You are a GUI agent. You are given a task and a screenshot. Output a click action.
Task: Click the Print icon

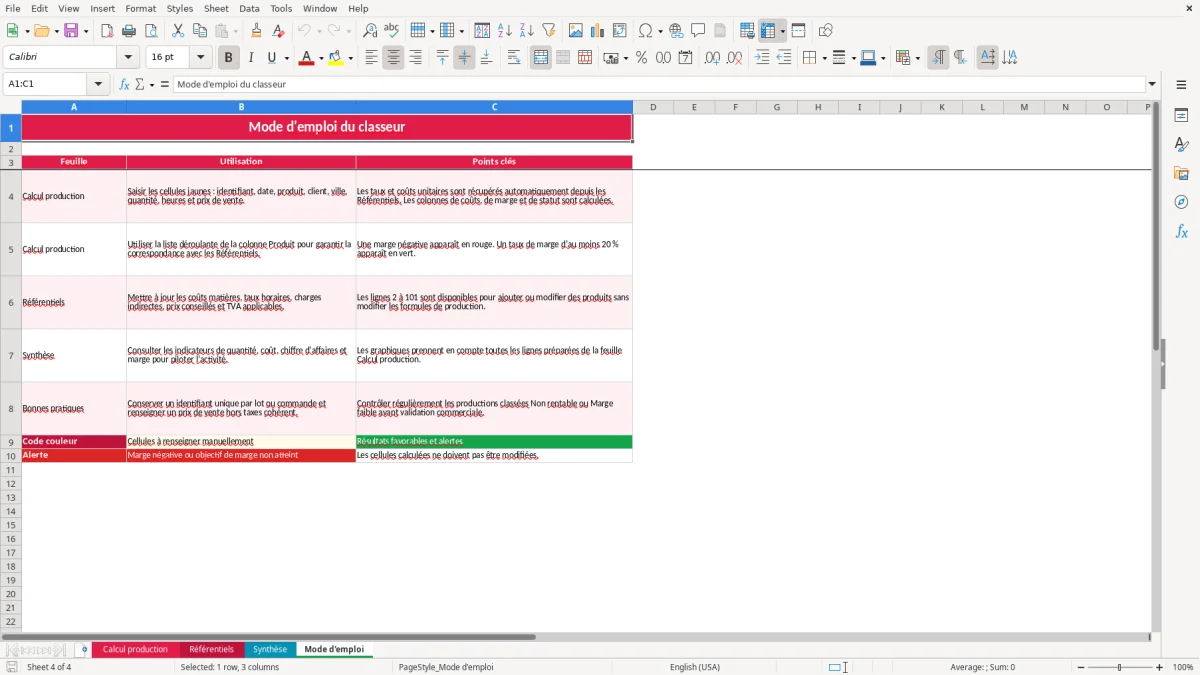(129, 31)
